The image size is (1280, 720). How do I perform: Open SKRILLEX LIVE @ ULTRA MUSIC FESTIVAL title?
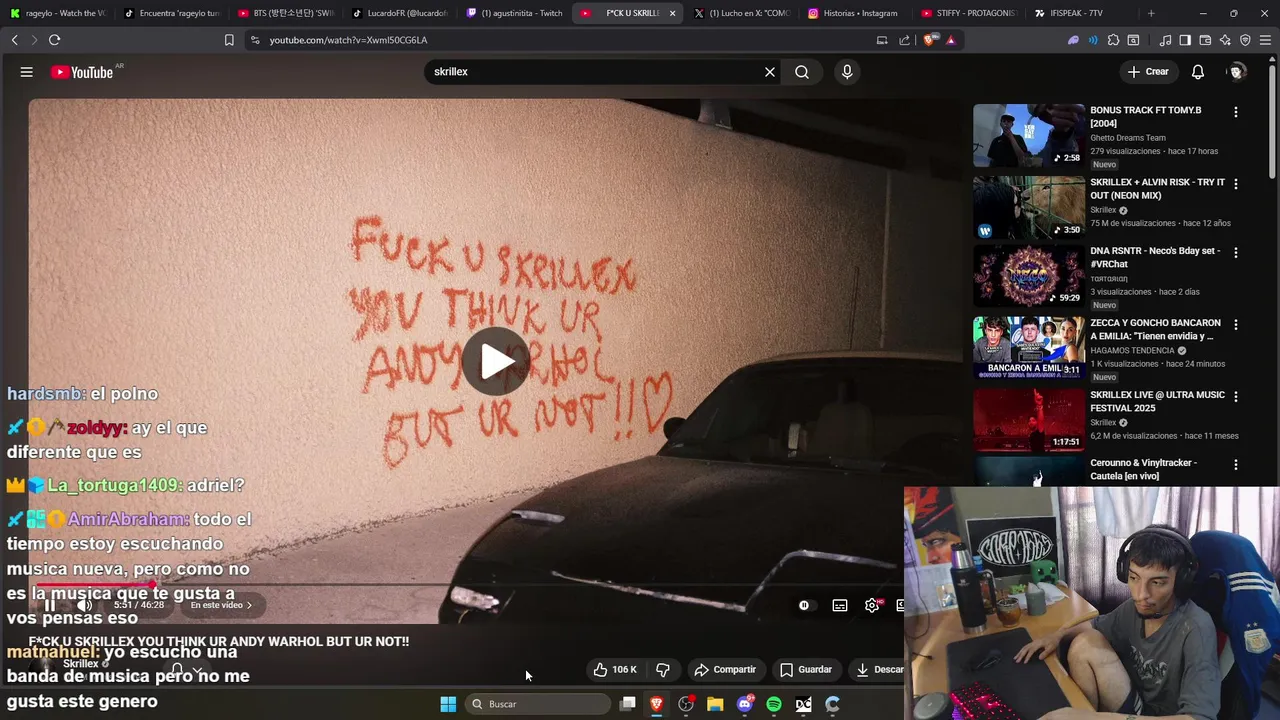tap(1157, 401)
